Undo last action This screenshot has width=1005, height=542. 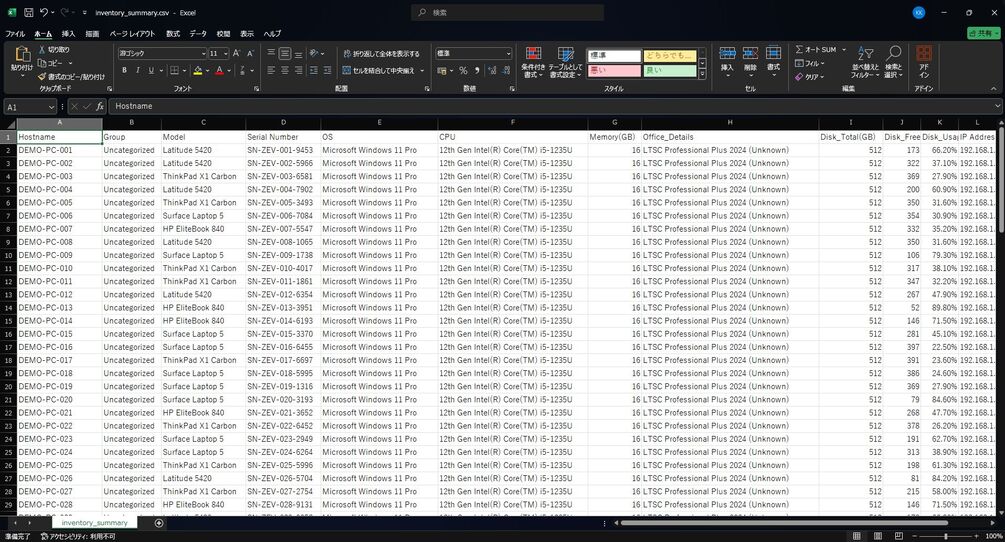(x=44, y=12)
